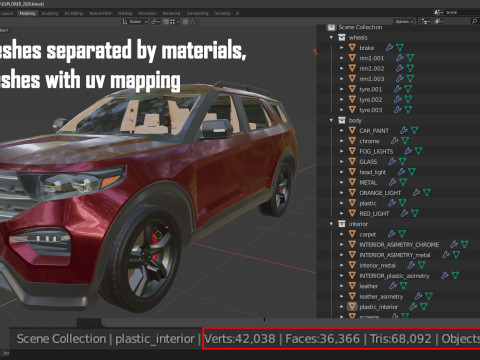This screenshot has height=360, width=480.
Task: Expand the brake object row
Action: [x=342, y=48]
